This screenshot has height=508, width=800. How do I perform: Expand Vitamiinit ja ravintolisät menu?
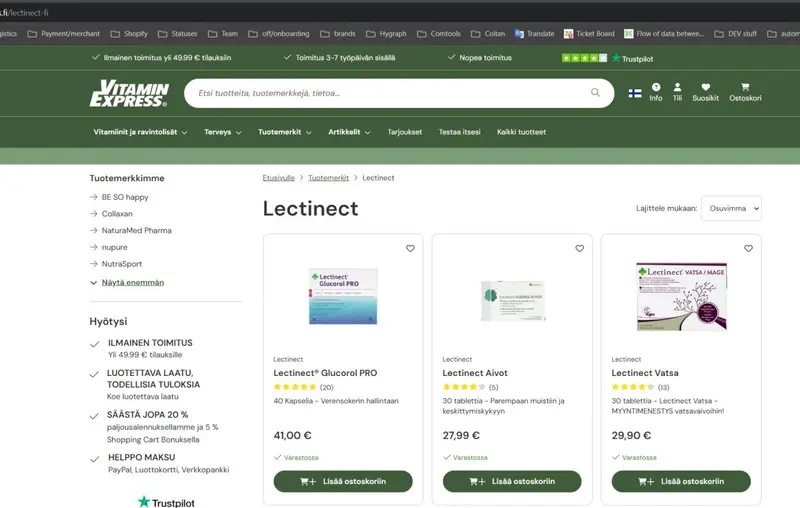(x=140, y=132)
